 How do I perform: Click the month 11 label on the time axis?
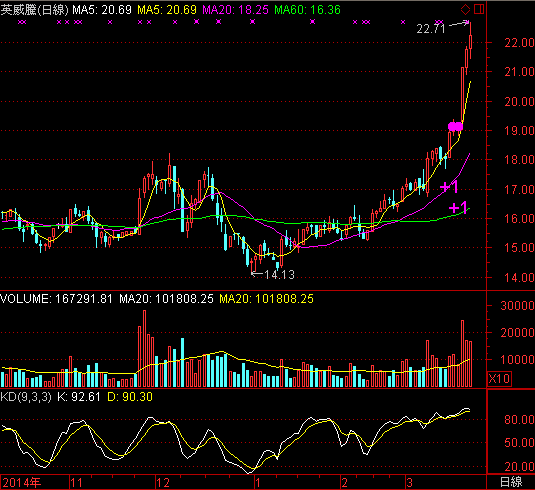[x=77, y=483]
